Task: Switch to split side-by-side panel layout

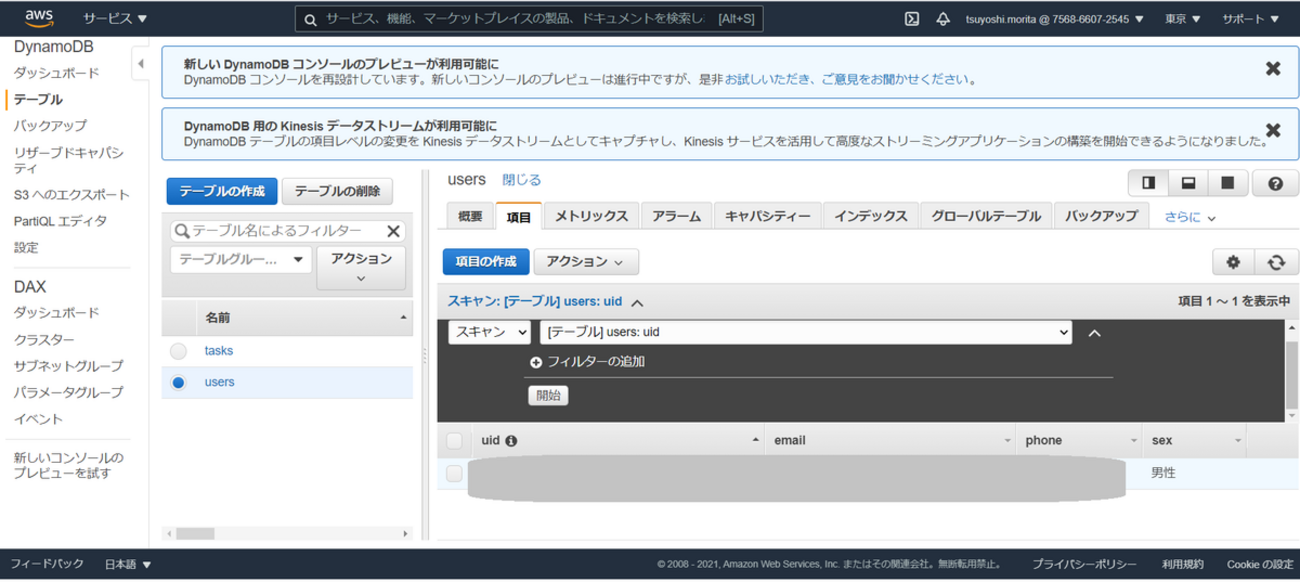Action: click(1149, 183)
